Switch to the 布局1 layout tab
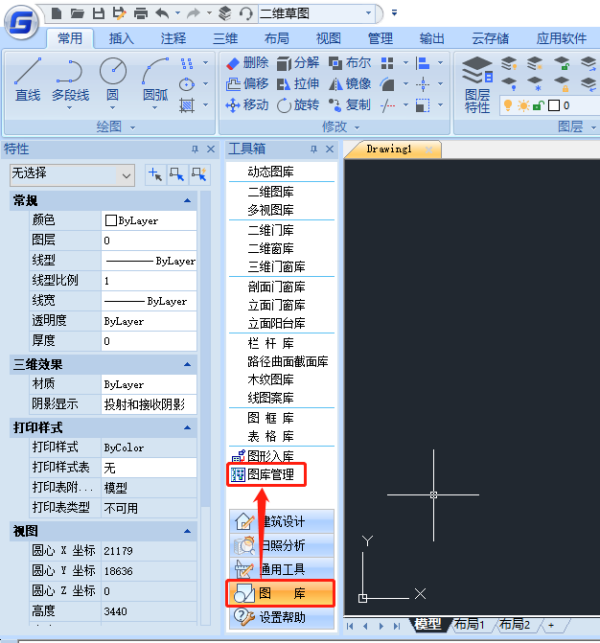The height and width of the screenshot is (643, 600). coord(469,624)
